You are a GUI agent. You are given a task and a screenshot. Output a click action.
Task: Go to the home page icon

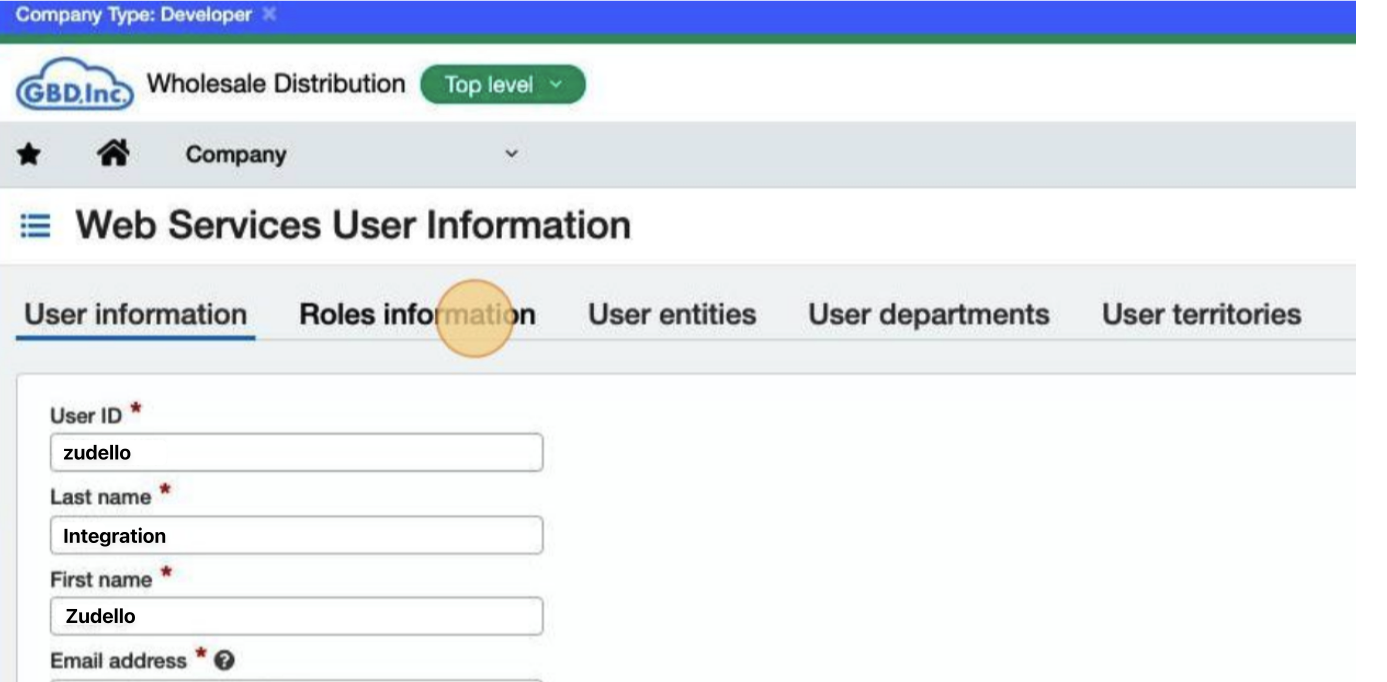(114, 153)
